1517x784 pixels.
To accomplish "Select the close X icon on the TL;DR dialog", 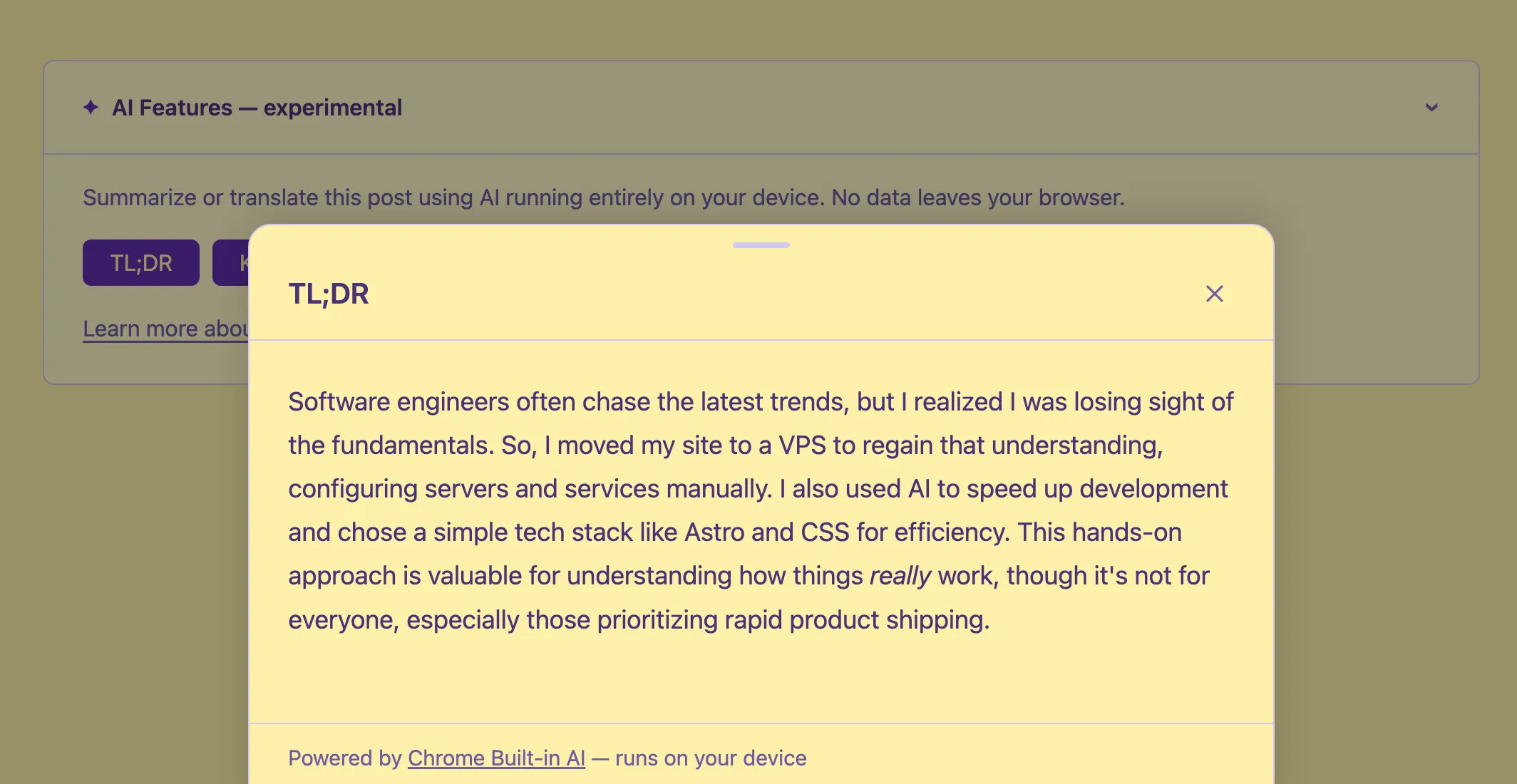I will pos(1214,294).
